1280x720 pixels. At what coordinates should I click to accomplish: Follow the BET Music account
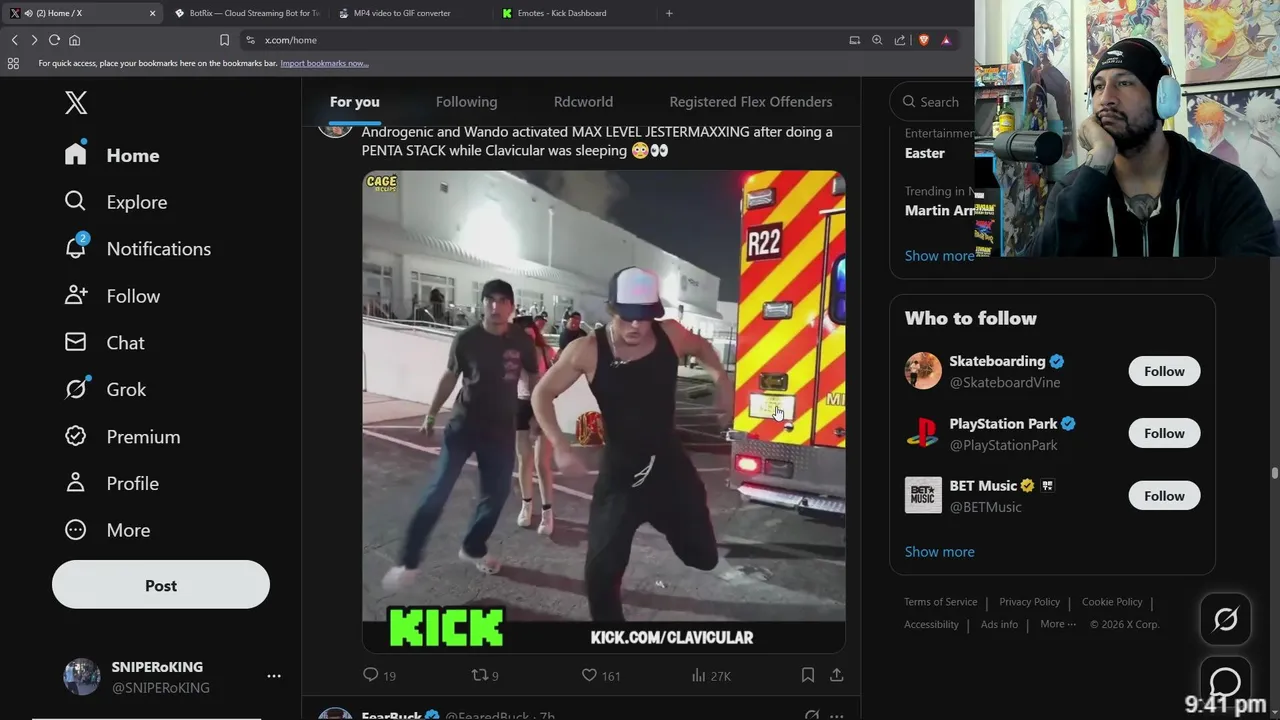(1164, 496)
